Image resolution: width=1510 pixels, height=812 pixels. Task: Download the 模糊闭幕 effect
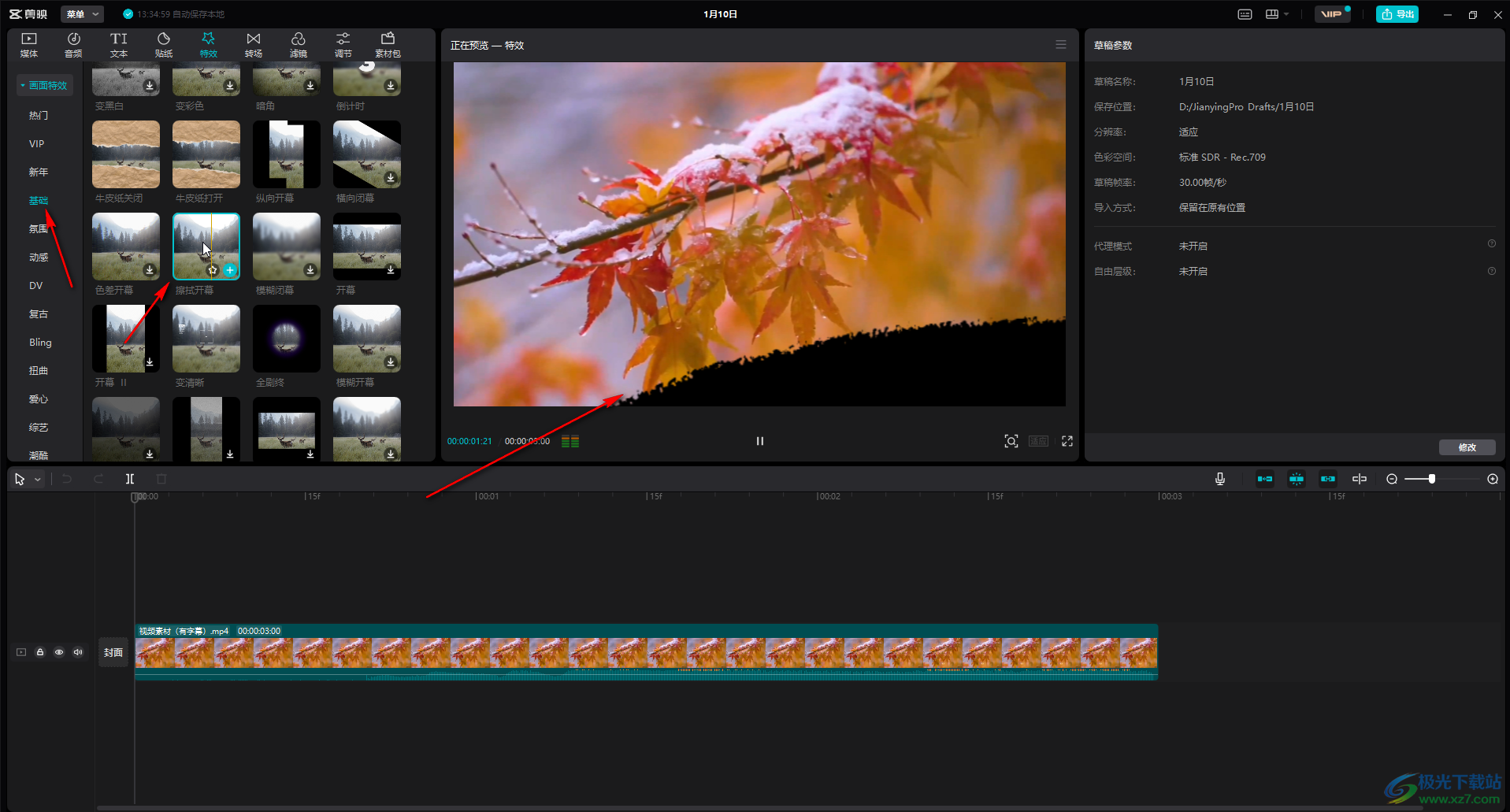(x=310, y=270)
